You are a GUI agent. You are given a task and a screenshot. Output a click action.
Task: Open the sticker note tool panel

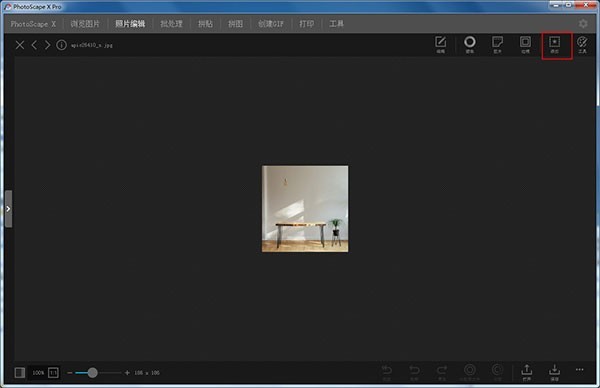coord(497,45)
